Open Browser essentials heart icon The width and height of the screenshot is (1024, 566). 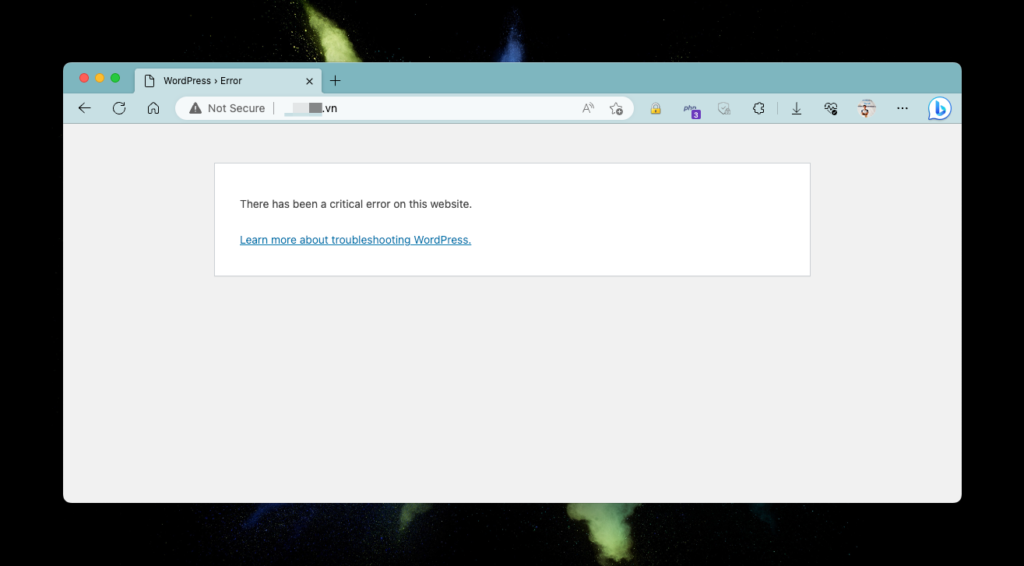point(831,108)
